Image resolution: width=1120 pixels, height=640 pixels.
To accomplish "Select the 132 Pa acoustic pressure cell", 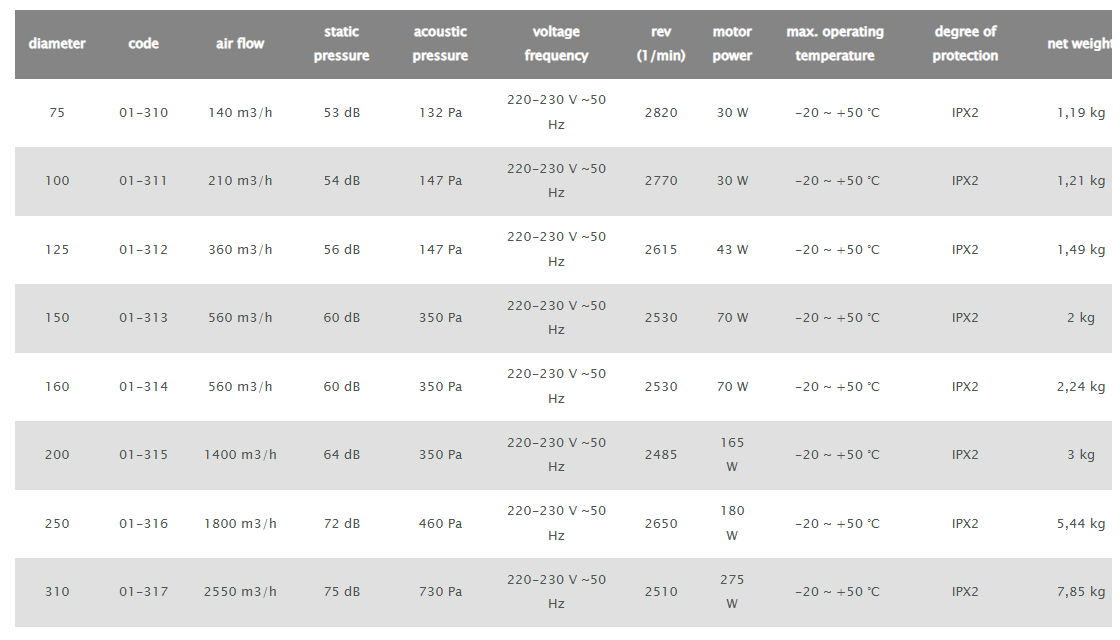I will click(440, 113).
